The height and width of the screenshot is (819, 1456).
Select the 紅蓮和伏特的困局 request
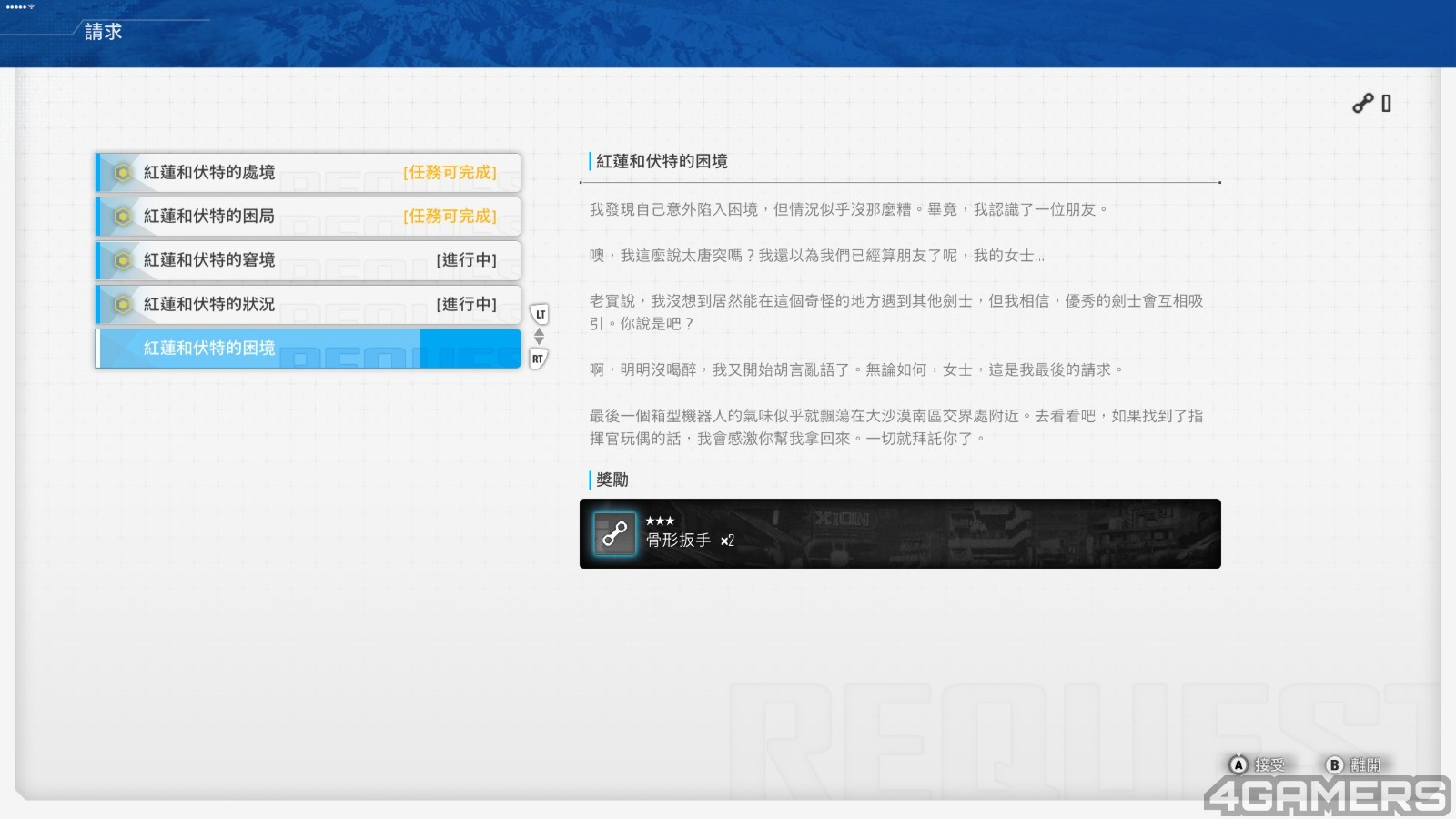coord(308,216)
